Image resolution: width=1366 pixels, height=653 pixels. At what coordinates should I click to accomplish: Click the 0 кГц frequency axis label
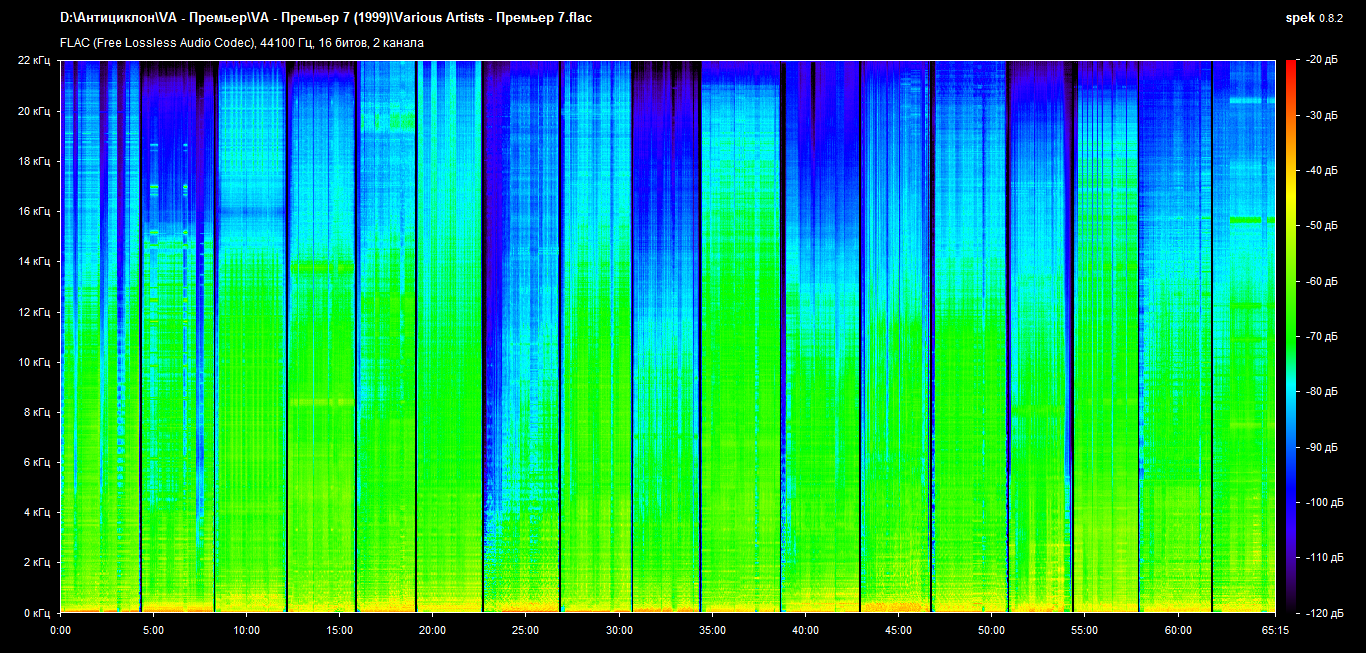tap(38, 612)
